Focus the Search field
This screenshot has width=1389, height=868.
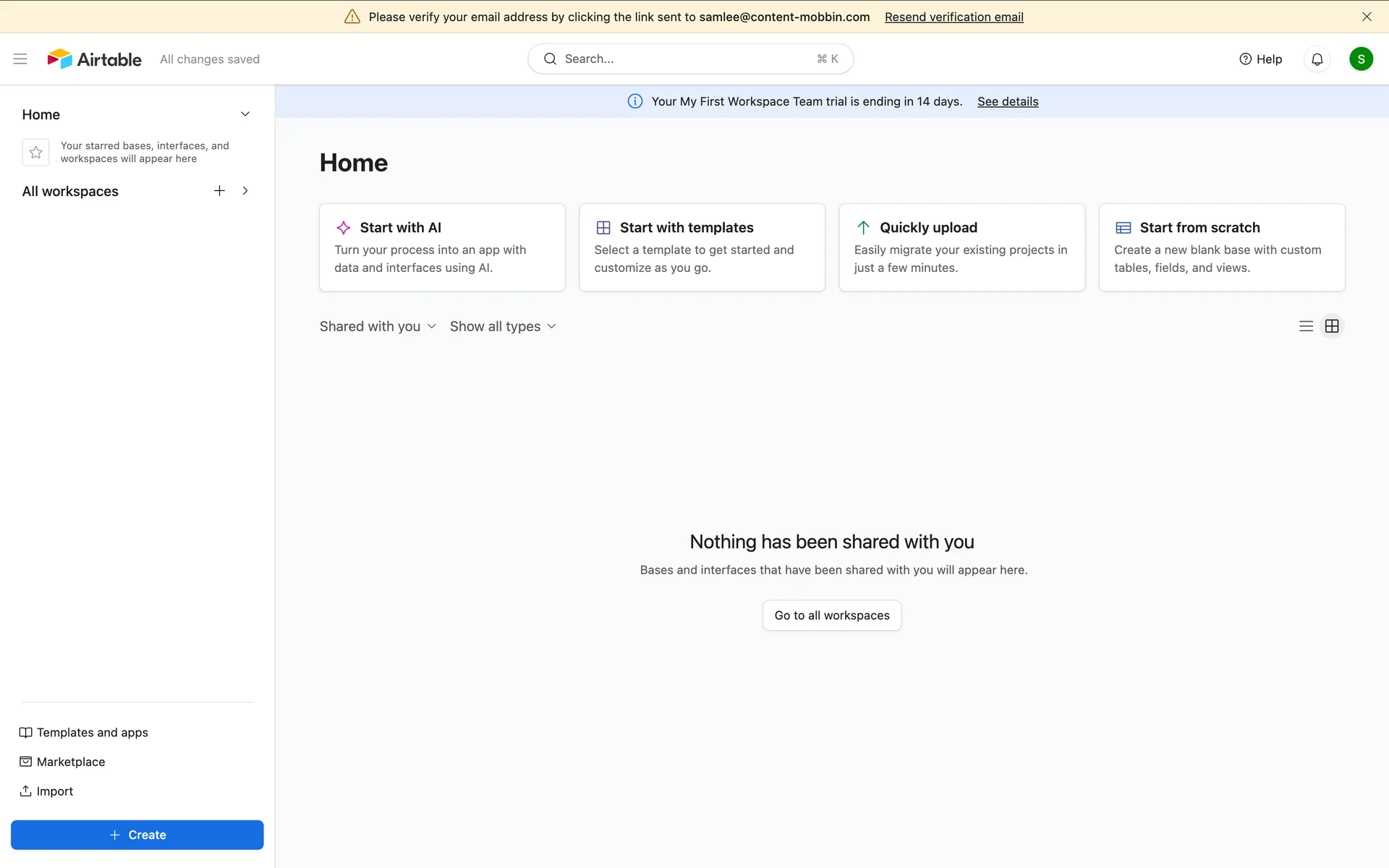[x=689, y=59]
